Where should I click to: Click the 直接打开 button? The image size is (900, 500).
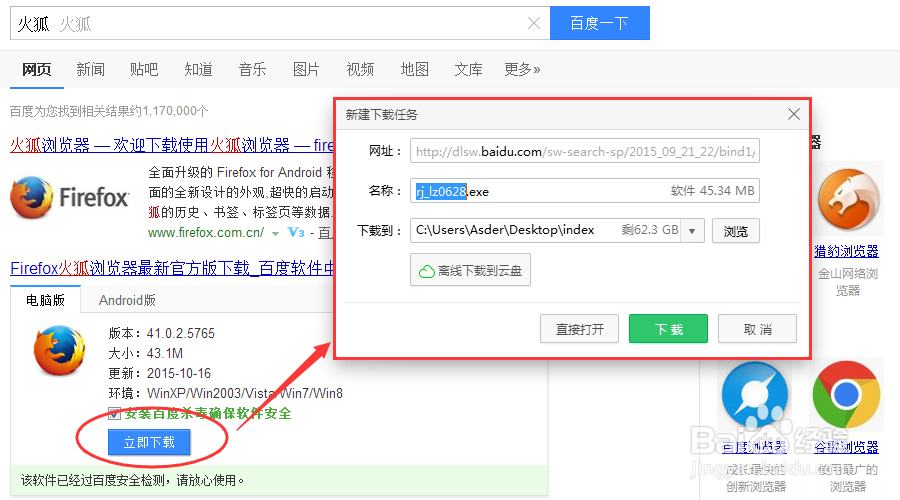[579, 329]
